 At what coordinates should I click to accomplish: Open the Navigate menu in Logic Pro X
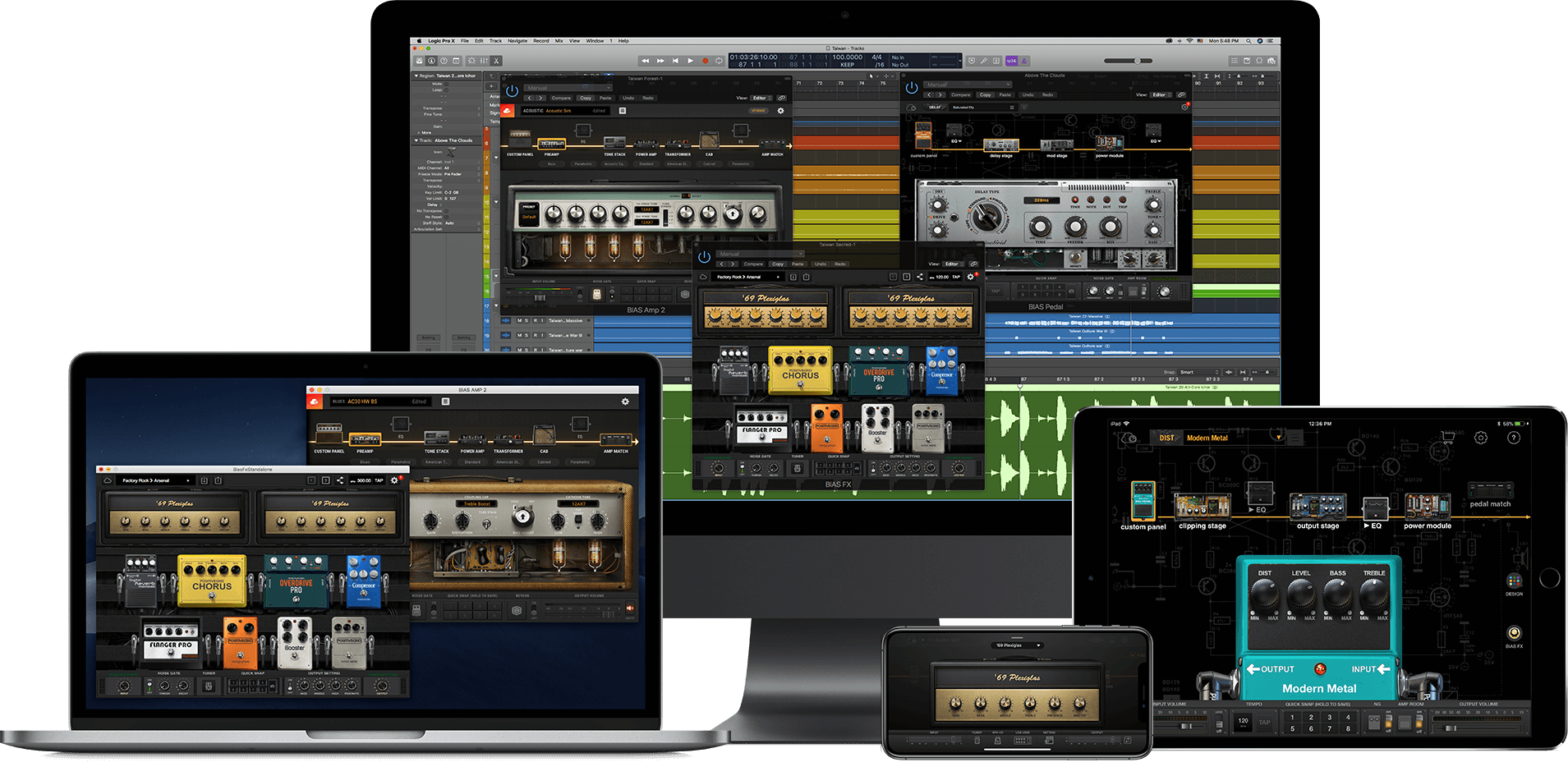517,40
